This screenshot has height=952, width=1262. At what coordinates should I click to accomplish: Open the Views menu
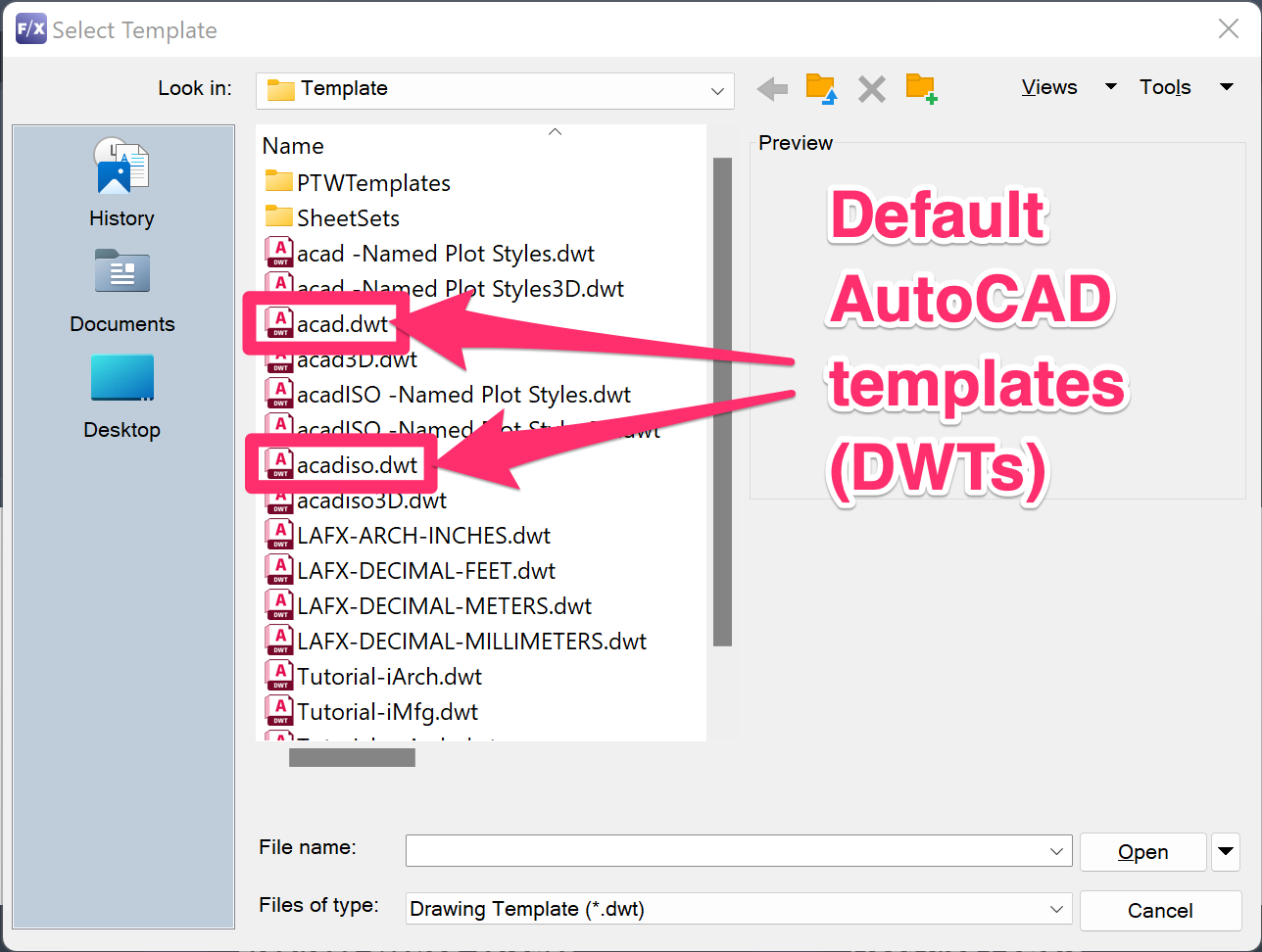coord(1049,86)
